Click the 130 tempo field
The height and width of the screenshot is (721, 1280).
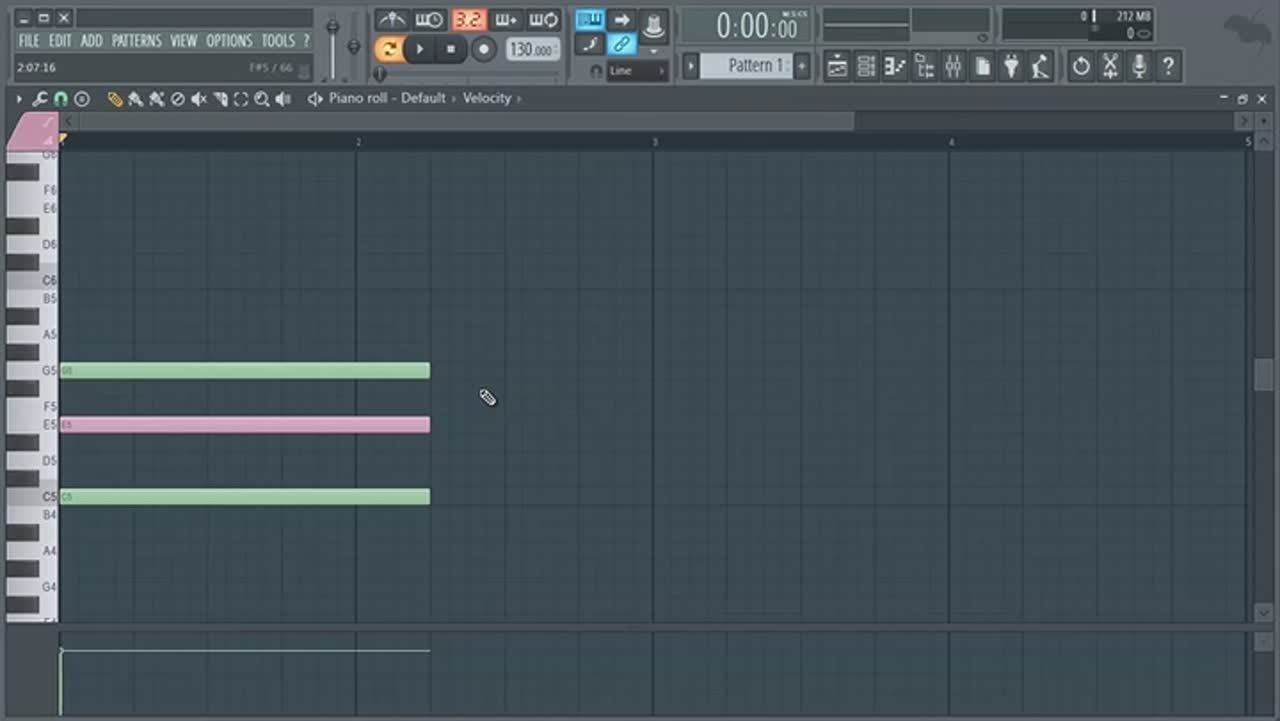(532, 49)
